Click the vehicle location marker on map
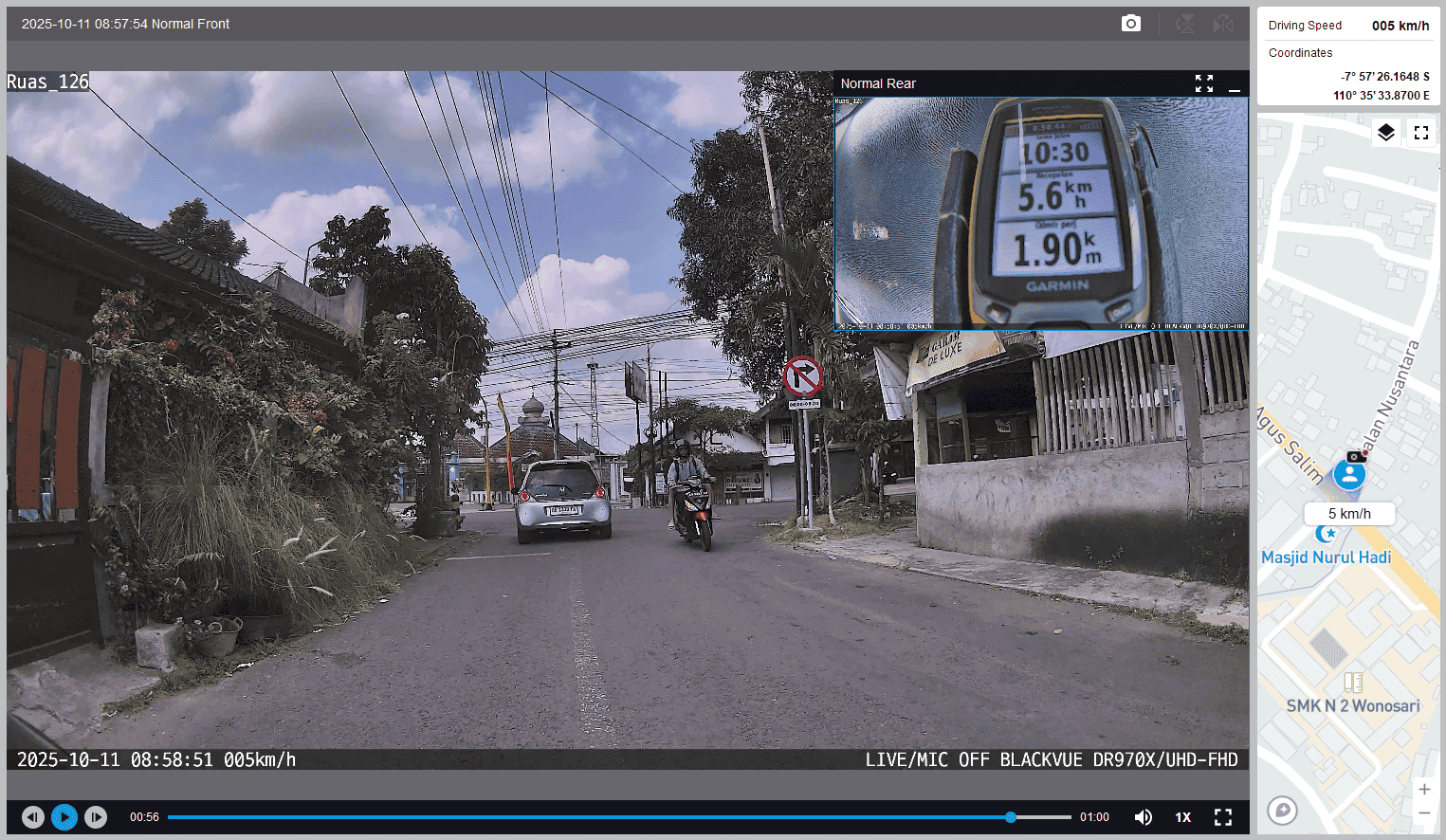Viewport: 1446px width, 840px height. point(1349,475)
